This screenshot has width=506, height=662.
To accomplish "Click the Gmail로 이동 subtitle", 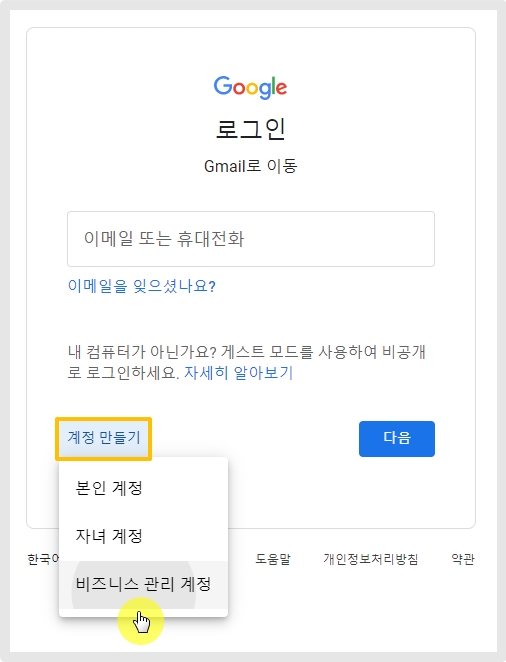I will click(x=251, y=166).
